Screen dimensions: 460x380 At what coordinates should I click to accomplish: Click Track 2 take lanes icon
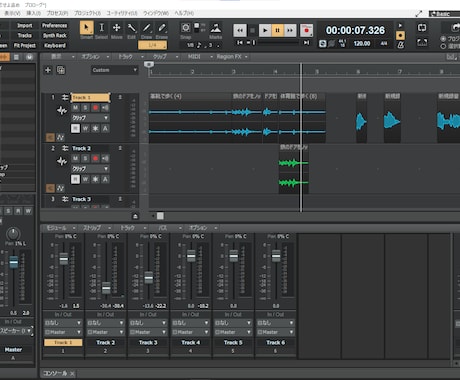click(x=50, y=188)
